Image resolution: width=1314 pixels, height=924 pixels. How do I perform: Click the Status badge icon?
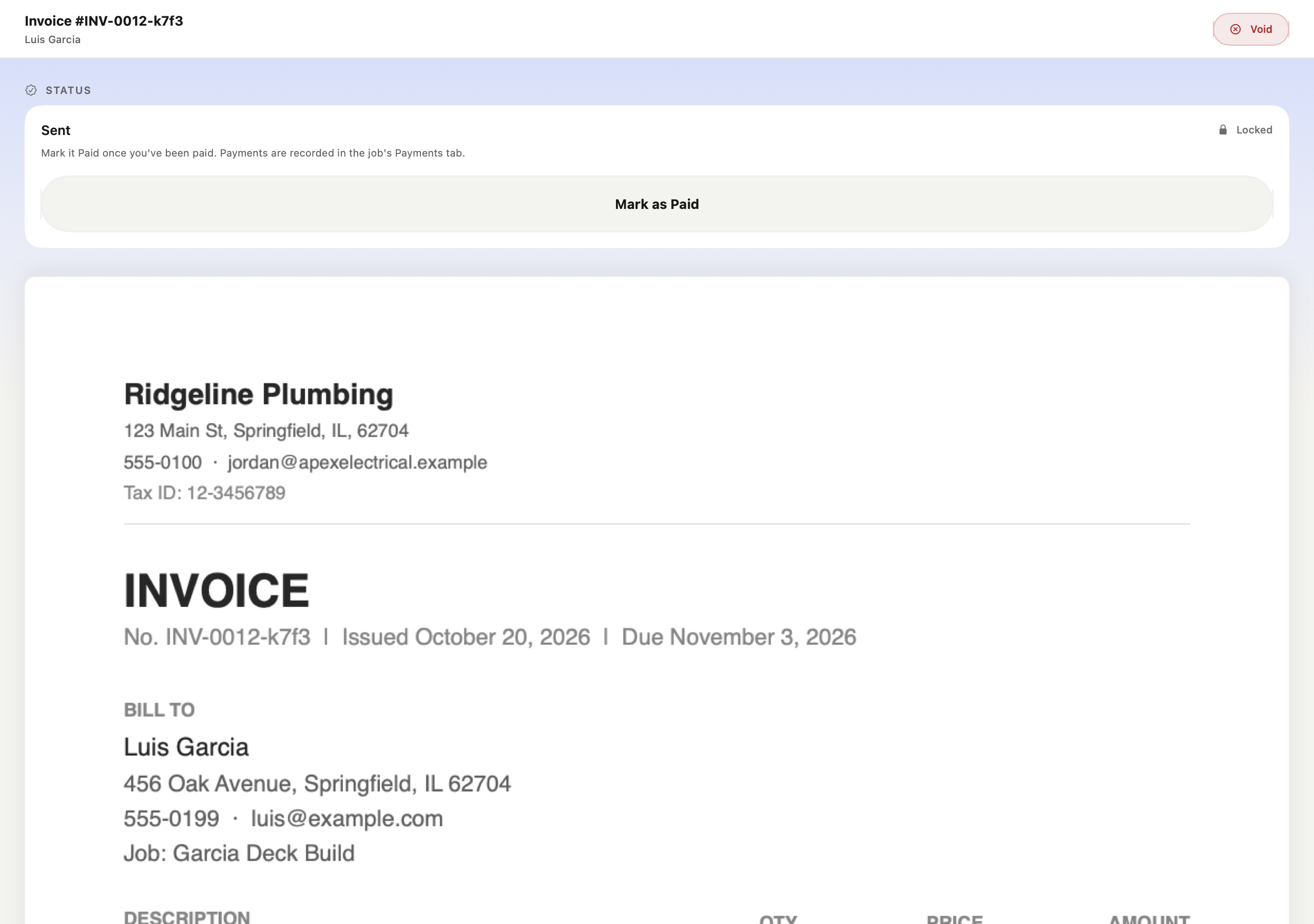31,90
